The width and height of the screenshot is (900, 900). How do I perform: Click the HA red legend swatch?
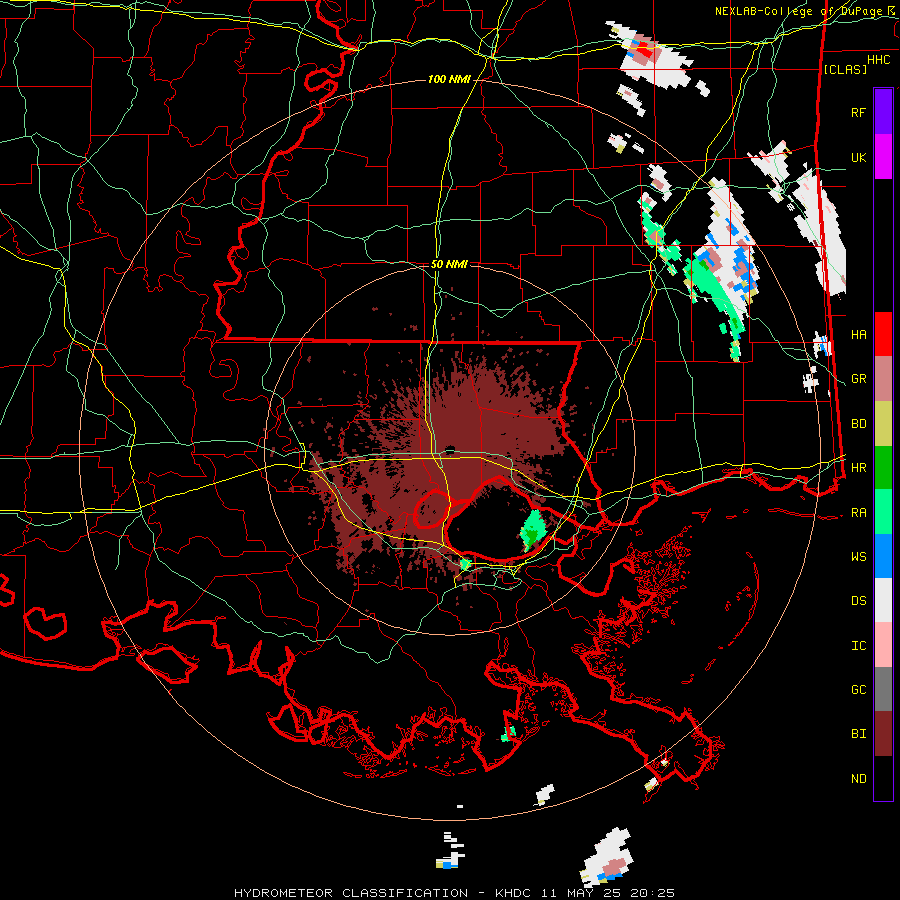[883, 334]
